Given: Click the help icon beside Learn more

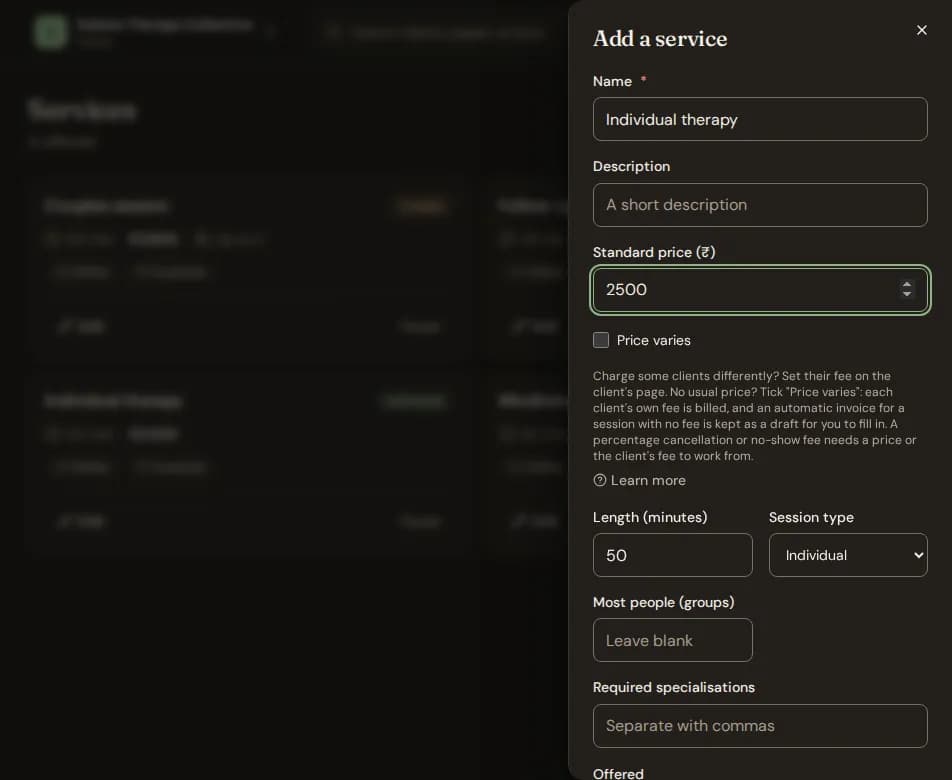Looking at the screenshot, I should [599, 480].
